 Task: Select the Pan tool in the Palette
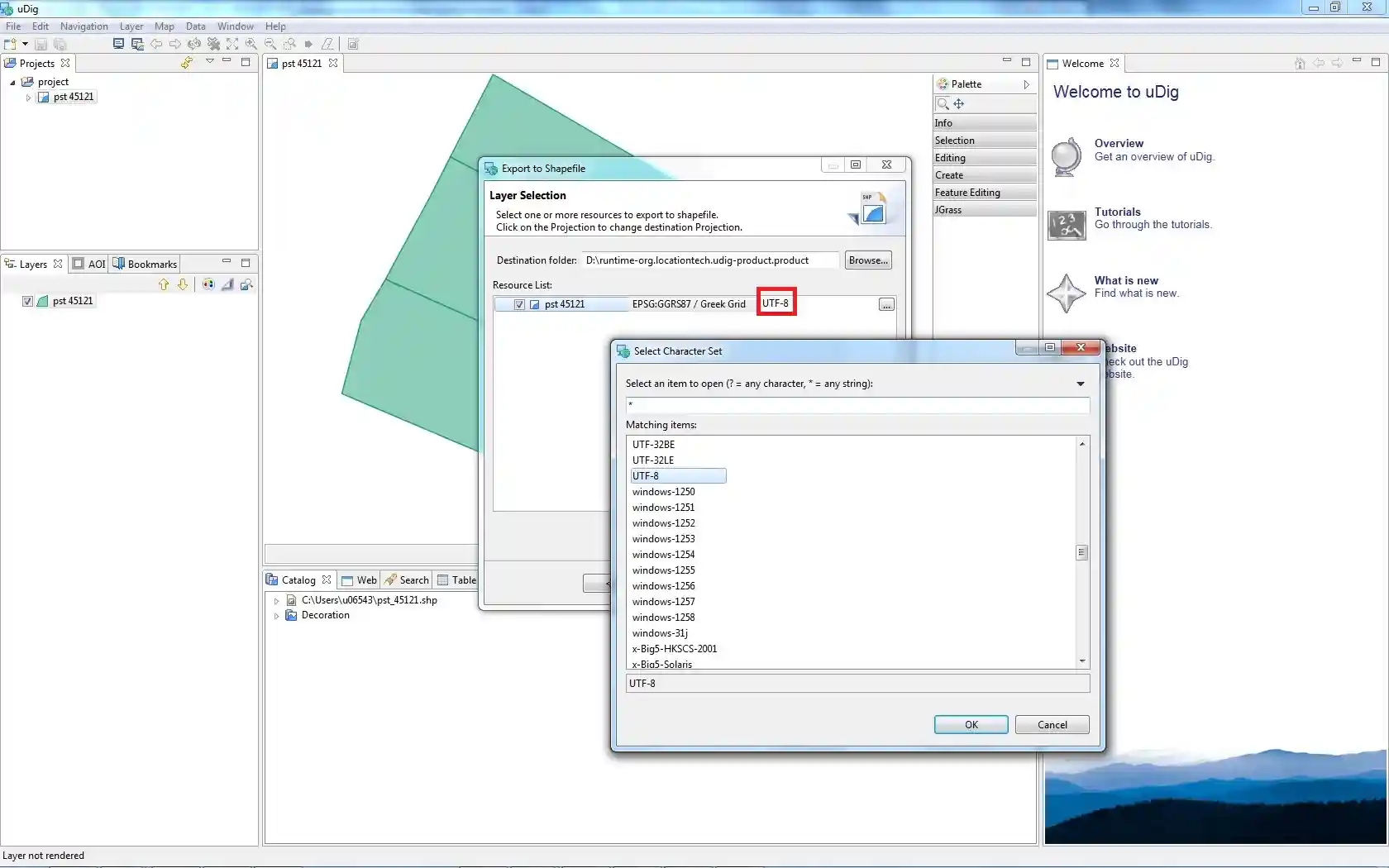[959, 103]
